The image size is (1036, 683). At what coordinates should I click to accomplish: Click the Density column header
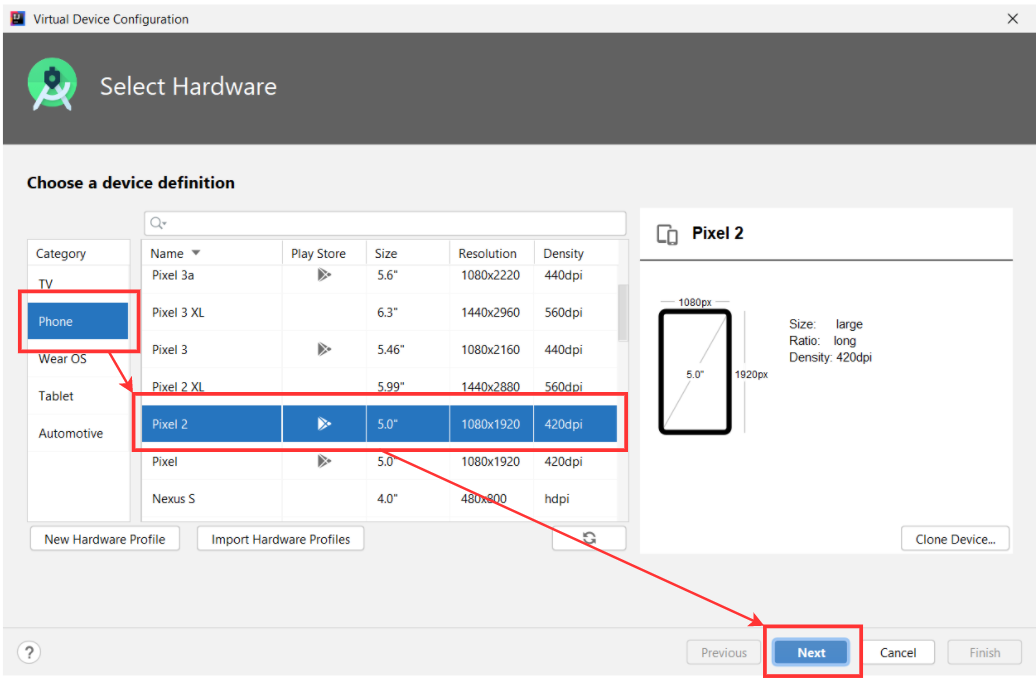pyautogui.click(x=575, y=253)
